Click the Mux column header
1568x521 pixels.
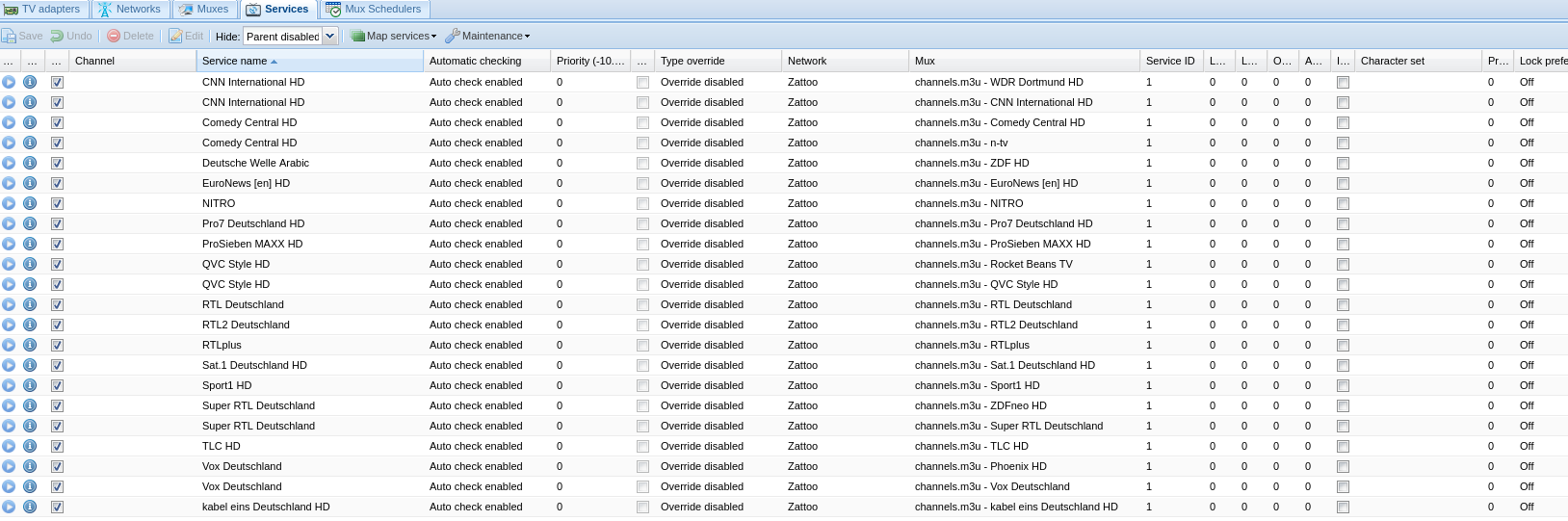click(1024, 61)
